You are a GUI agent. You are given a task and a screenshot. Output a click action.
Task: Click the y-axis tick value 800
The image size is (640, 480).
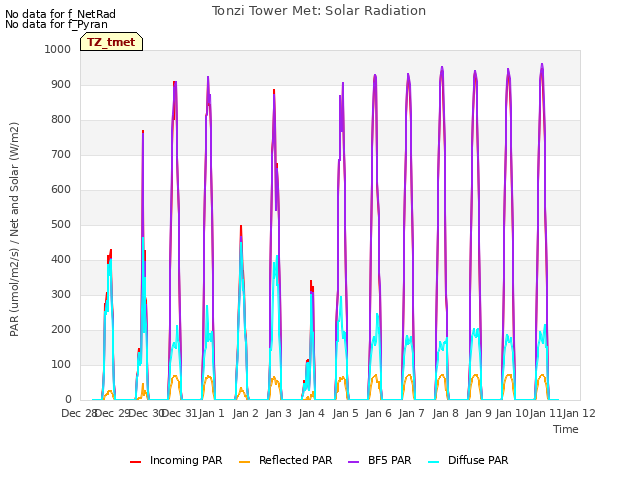(61, 120)
